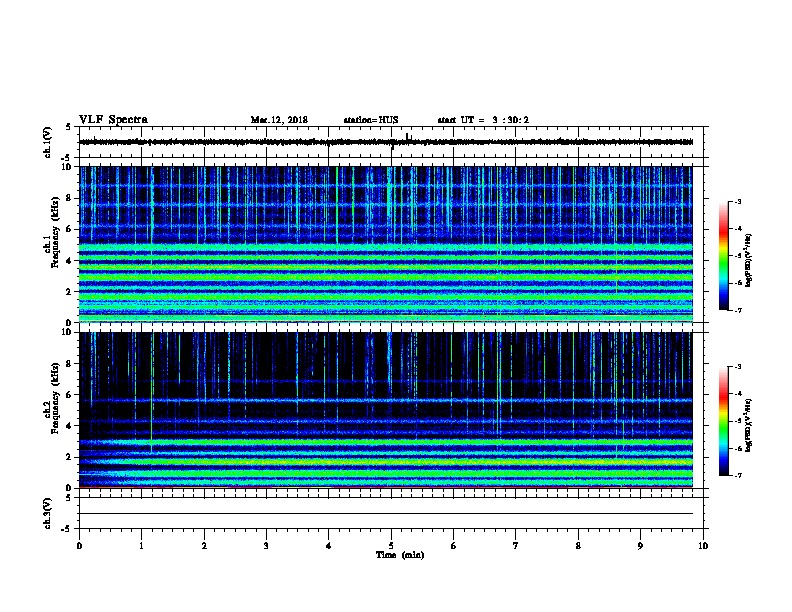Click time axis tick label "10"

(x=703, y=546)
